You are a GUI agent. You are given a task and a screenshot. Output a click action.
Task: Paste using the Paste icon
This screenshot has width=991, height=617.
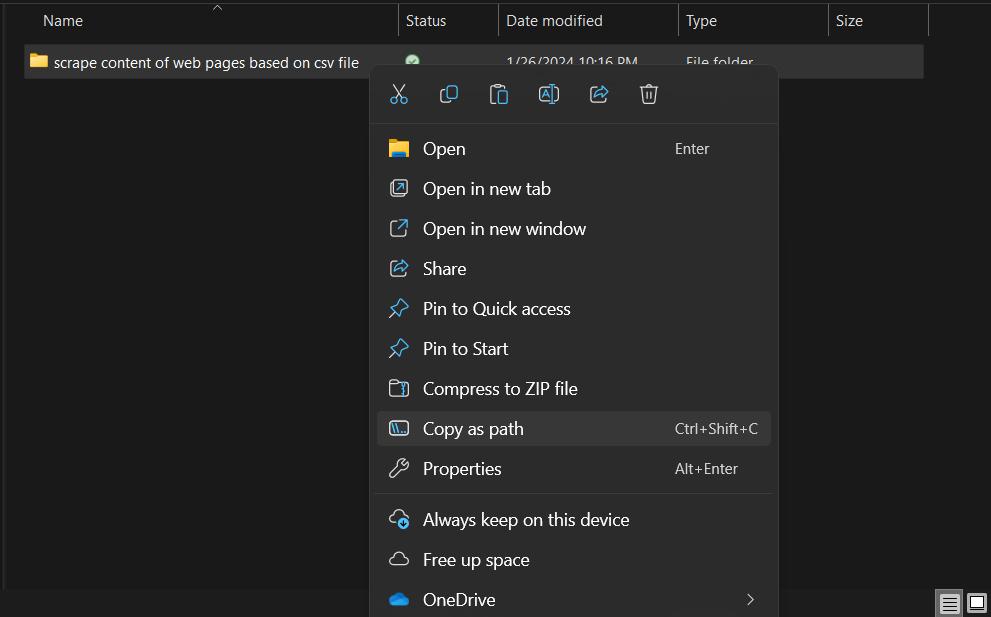499,94
